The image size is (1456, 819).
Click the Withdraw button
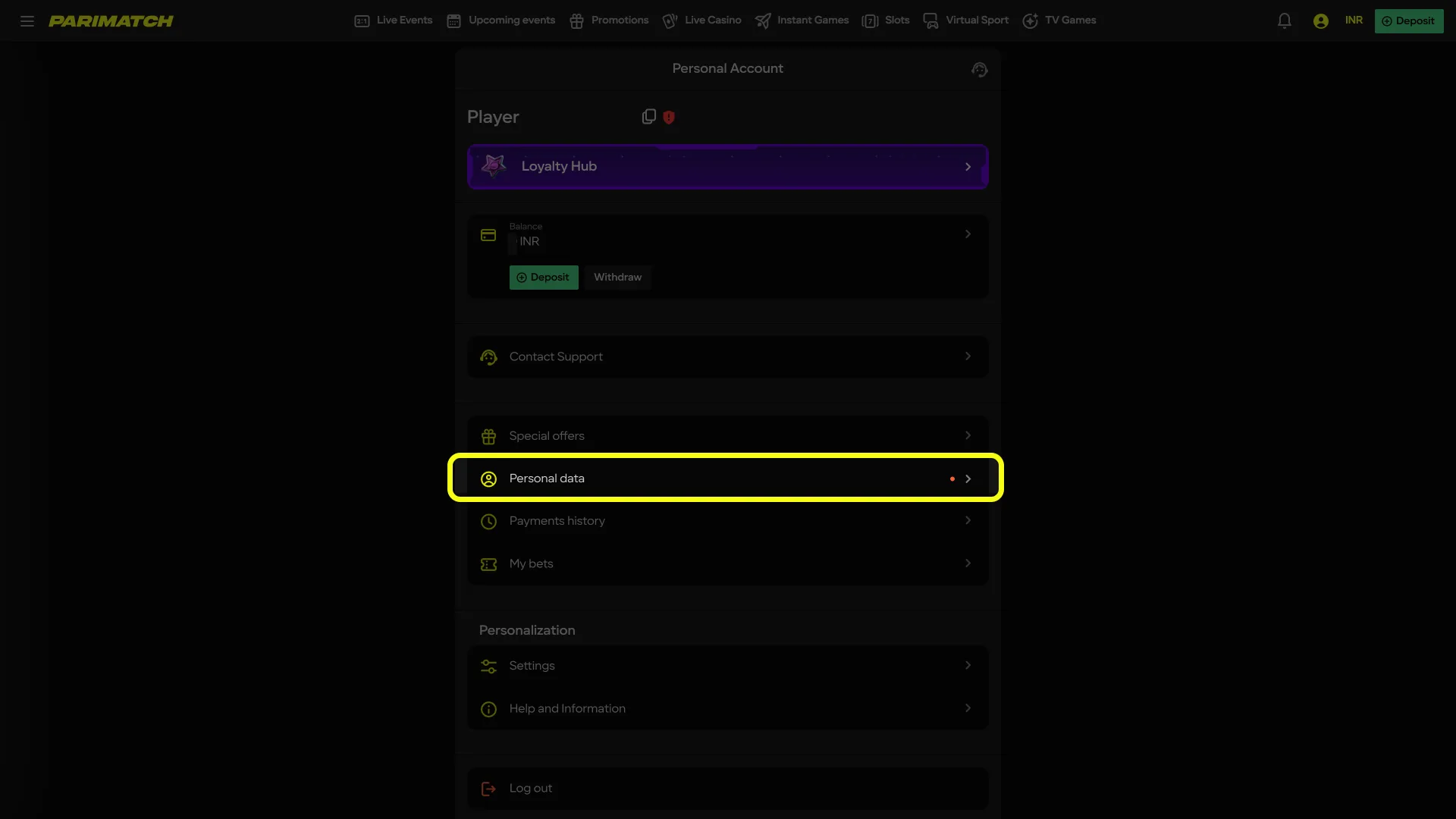617,277
